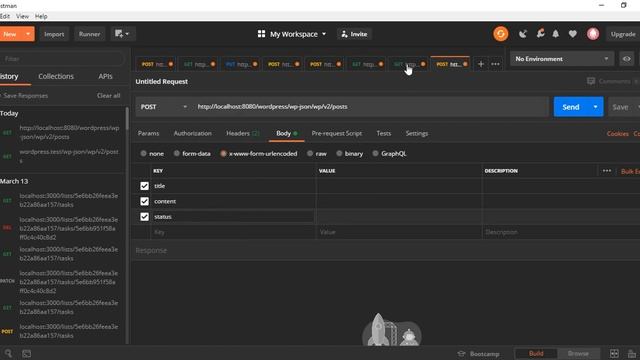Select the form-data body type

point(176,153)
